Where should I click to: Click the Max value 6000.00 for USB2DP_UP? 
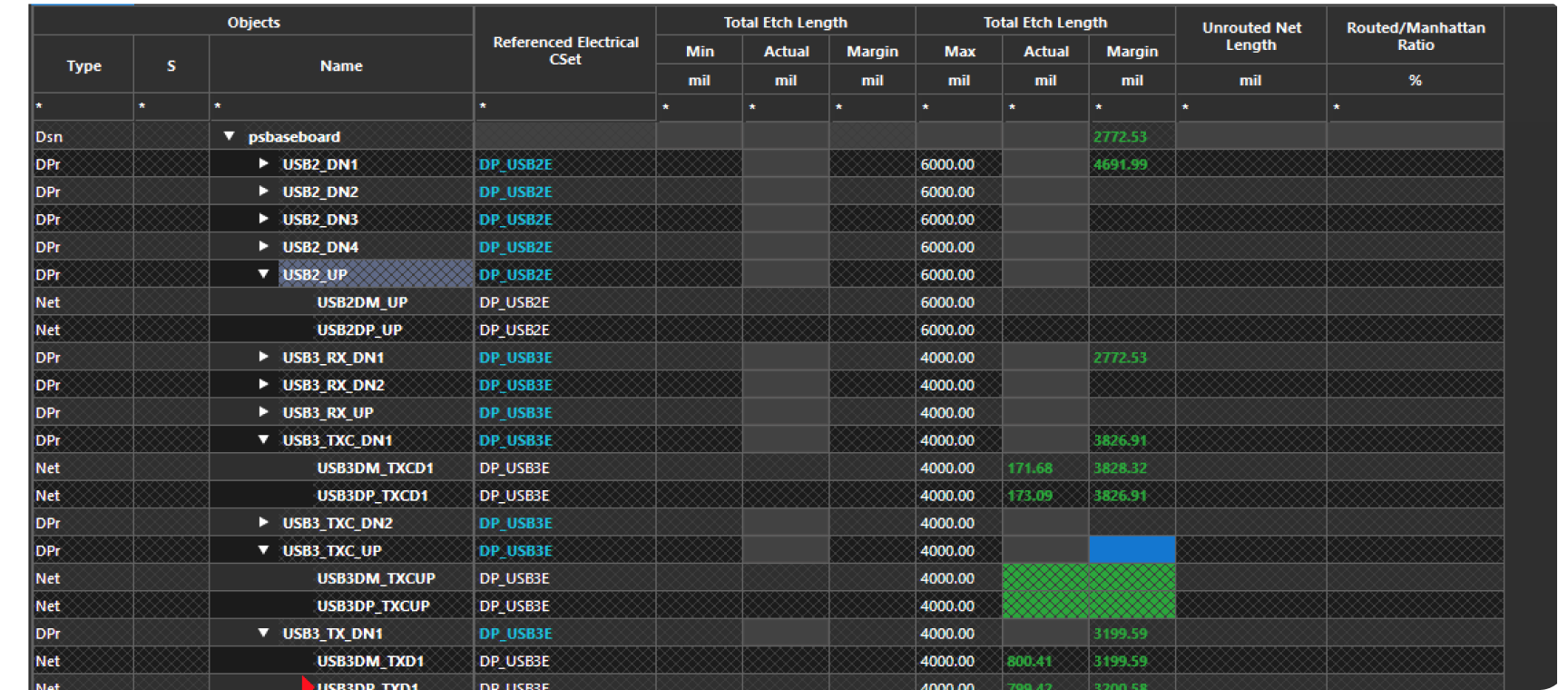[947, 330]
